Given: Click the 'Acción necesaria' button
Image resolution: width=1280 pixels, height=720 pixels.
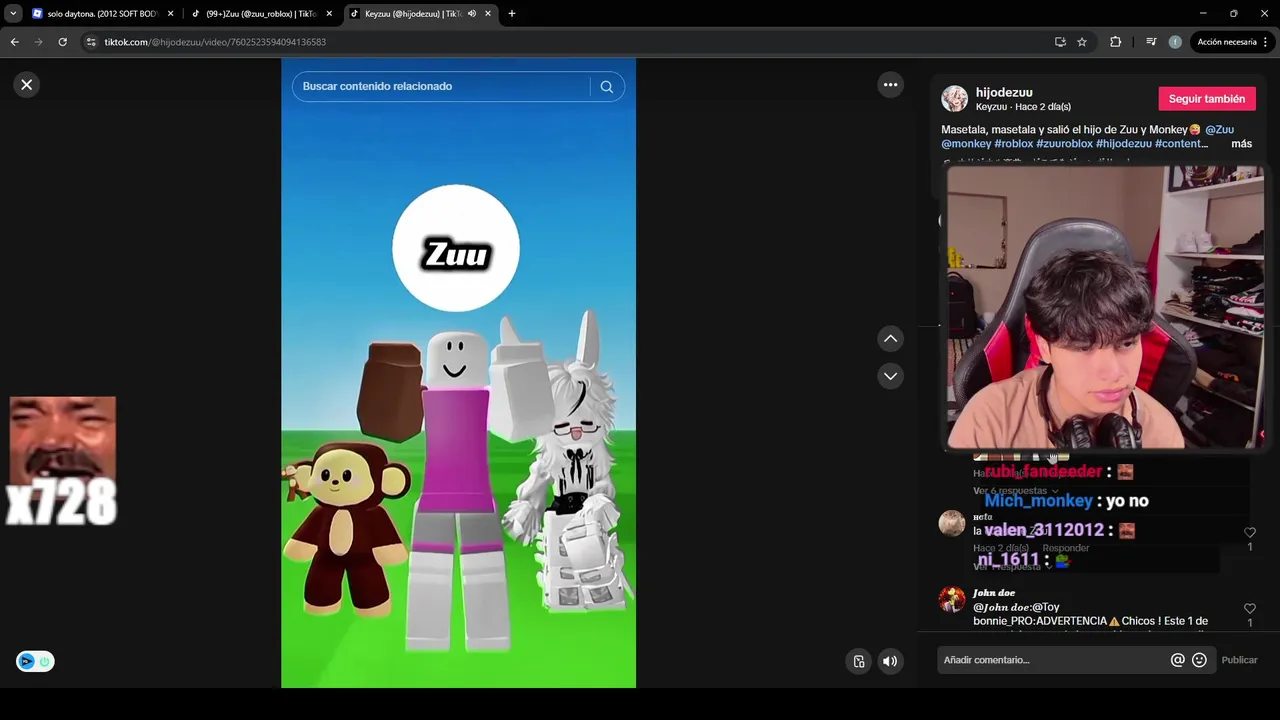Looking at the screenshot, I should (x=1227, y=42).
